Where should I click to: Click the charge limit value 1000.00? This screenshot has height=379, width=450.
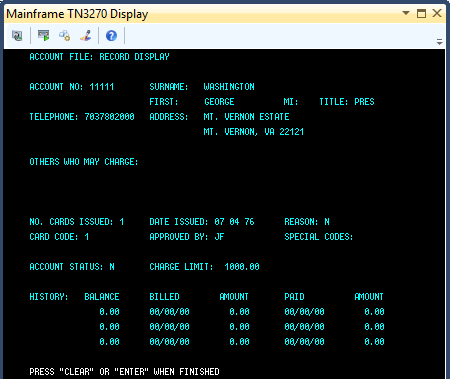(x=242, y=267)
